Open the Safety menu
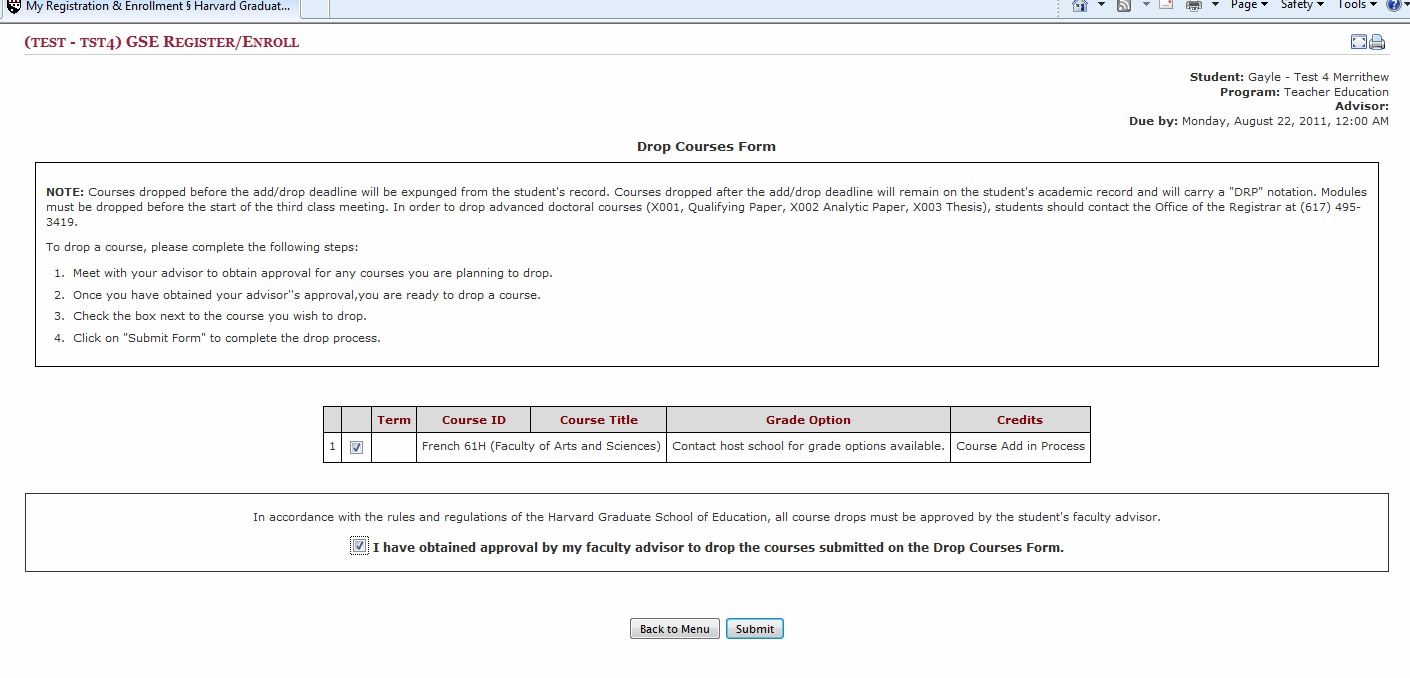Viewport: 1410px width, 678px height. click(1302, 5)
